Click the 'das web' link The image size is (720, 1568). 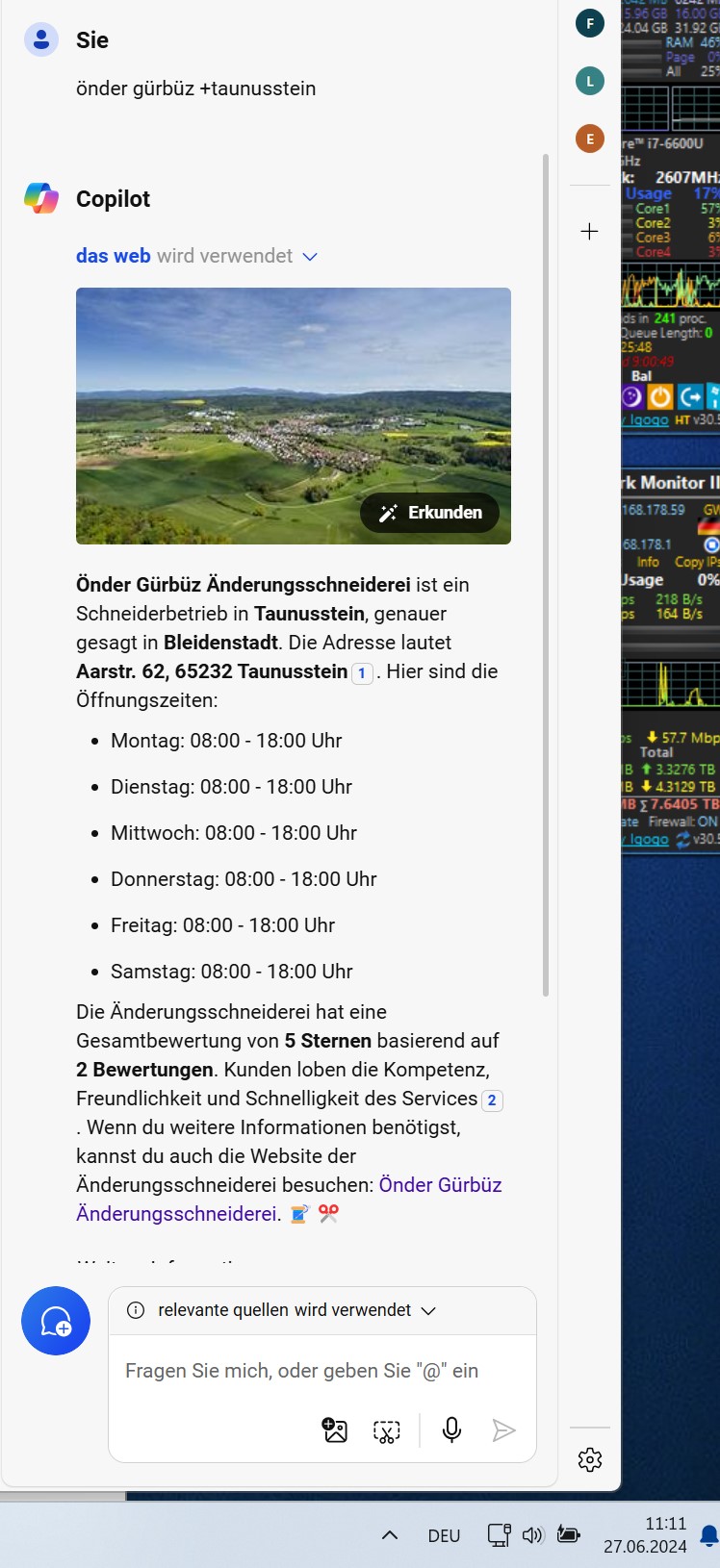[114, 256]
